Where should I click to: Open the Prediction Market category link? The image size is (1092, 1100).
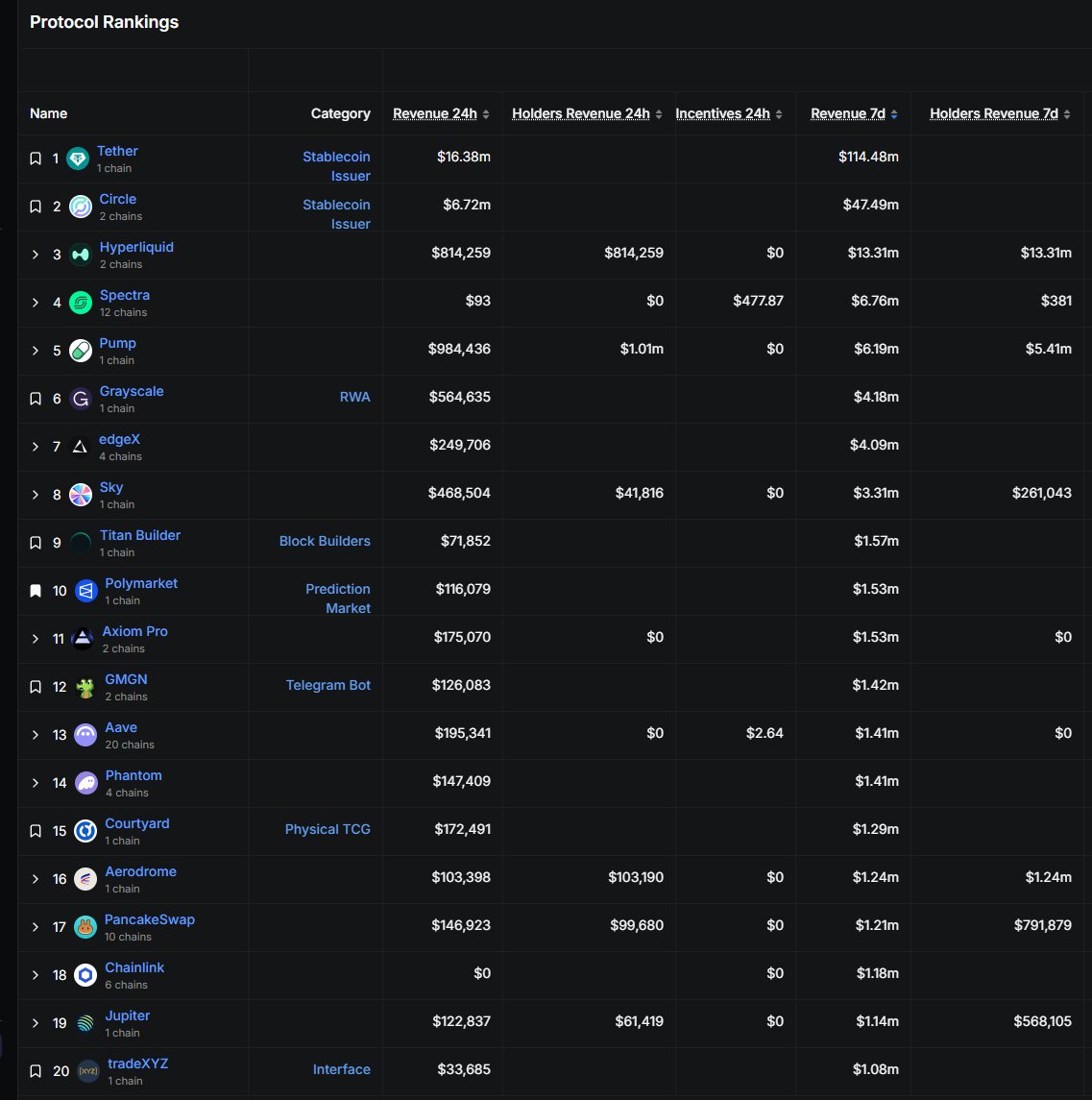coord(338,599)
